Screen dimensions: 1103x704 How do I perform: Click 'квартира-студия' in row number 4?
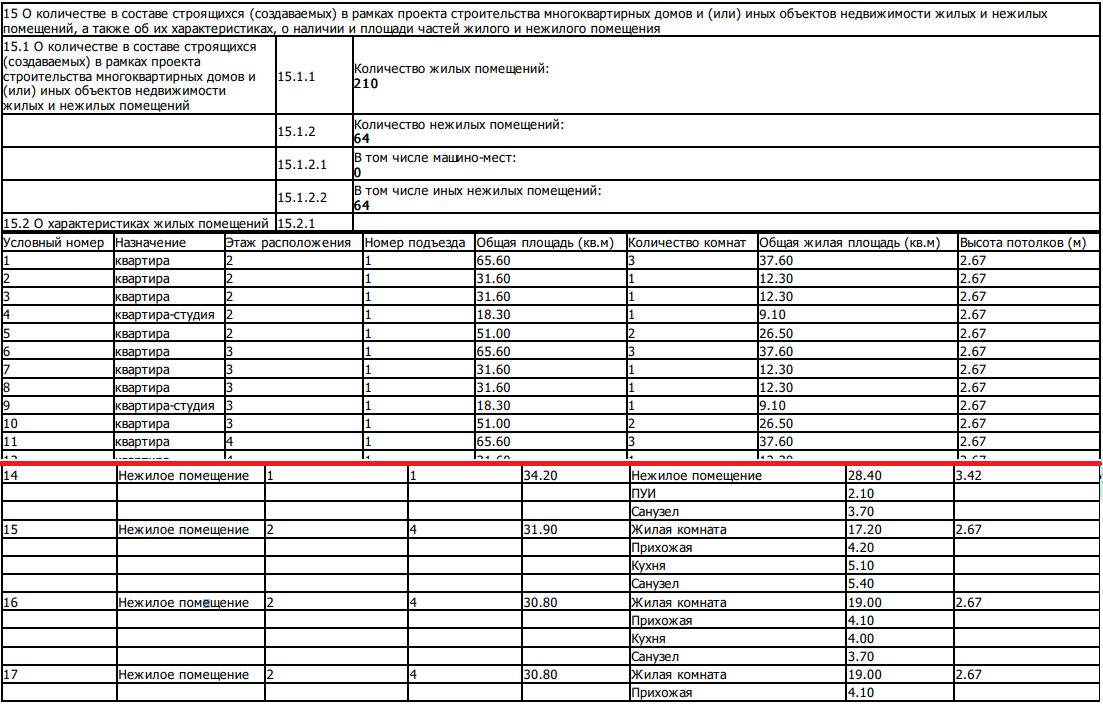(x=165, y=315)
